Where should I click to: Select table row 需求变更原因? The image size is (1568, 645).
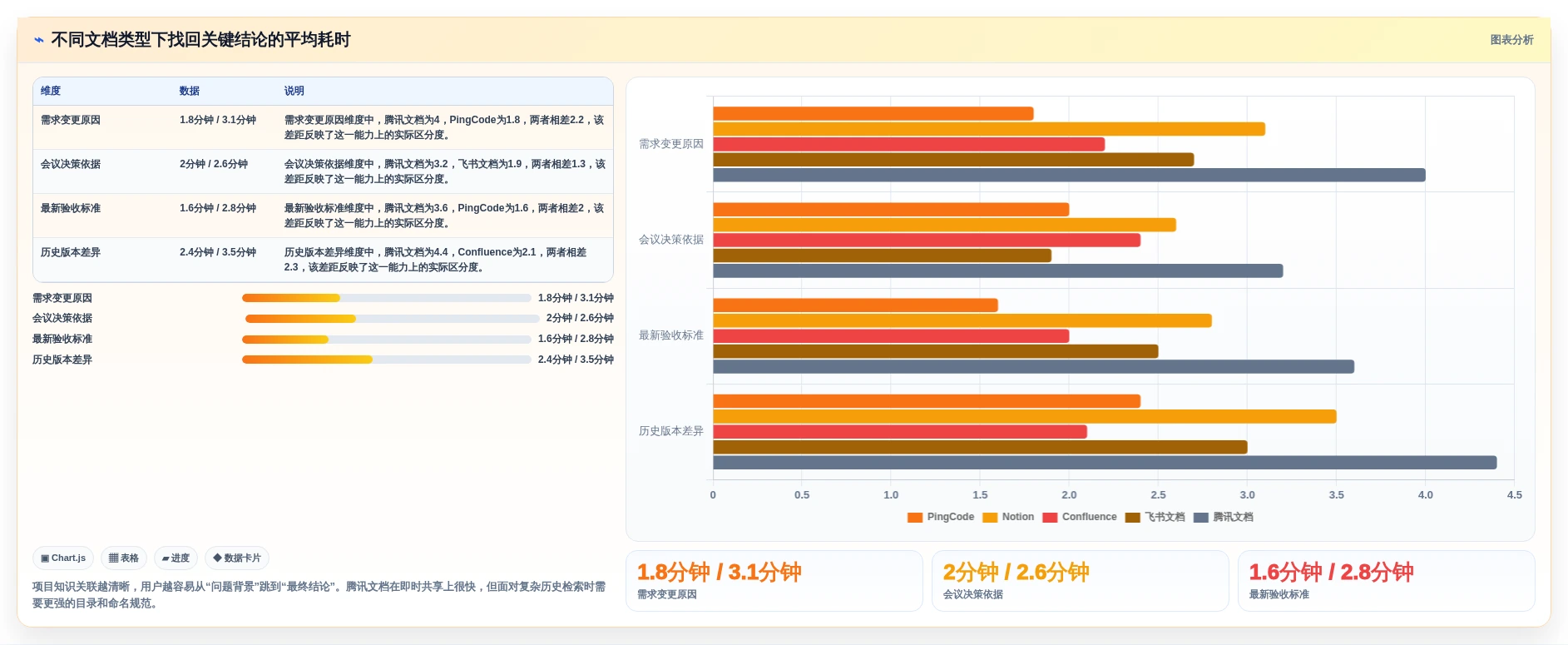tap(323, 127)
